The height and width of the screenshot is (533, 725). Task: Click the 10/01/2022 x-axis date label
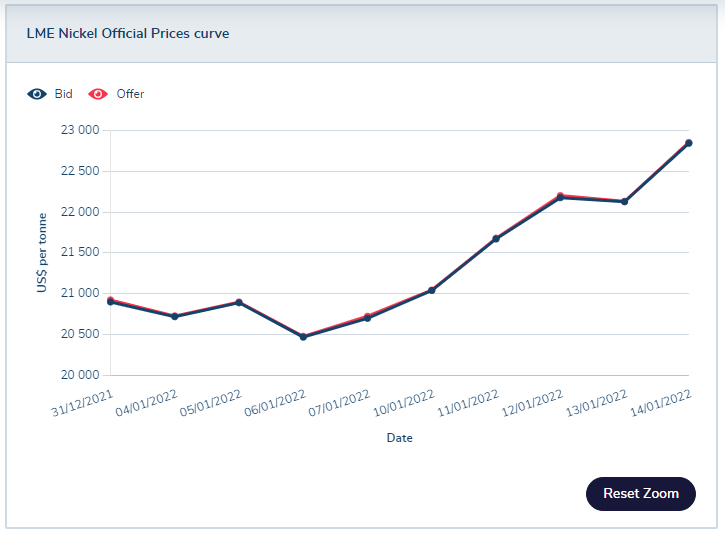pos(404,403)
